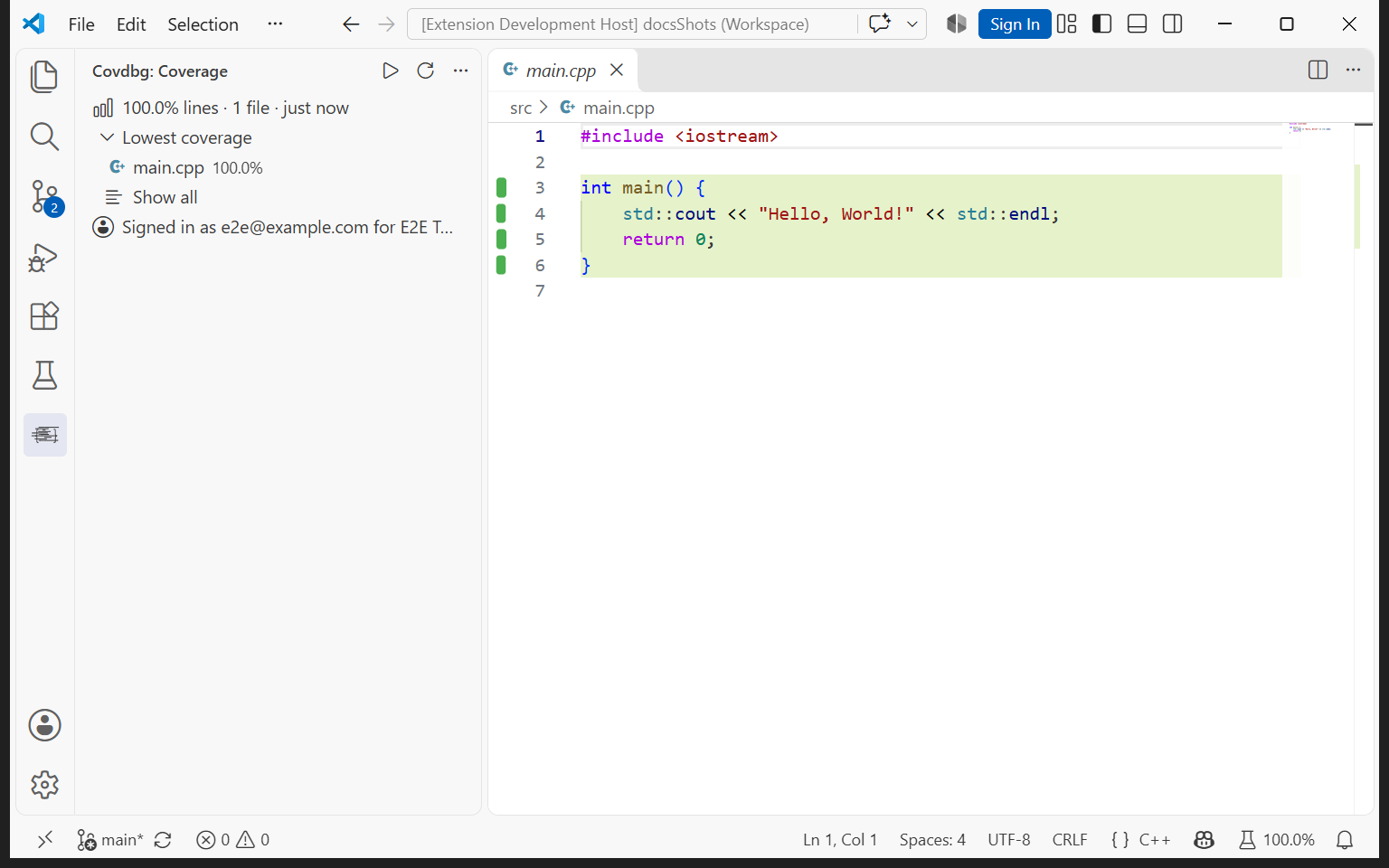Click the 100.0% lines summary row
This screenshot has width=1389, height=868.
(279, 108)
